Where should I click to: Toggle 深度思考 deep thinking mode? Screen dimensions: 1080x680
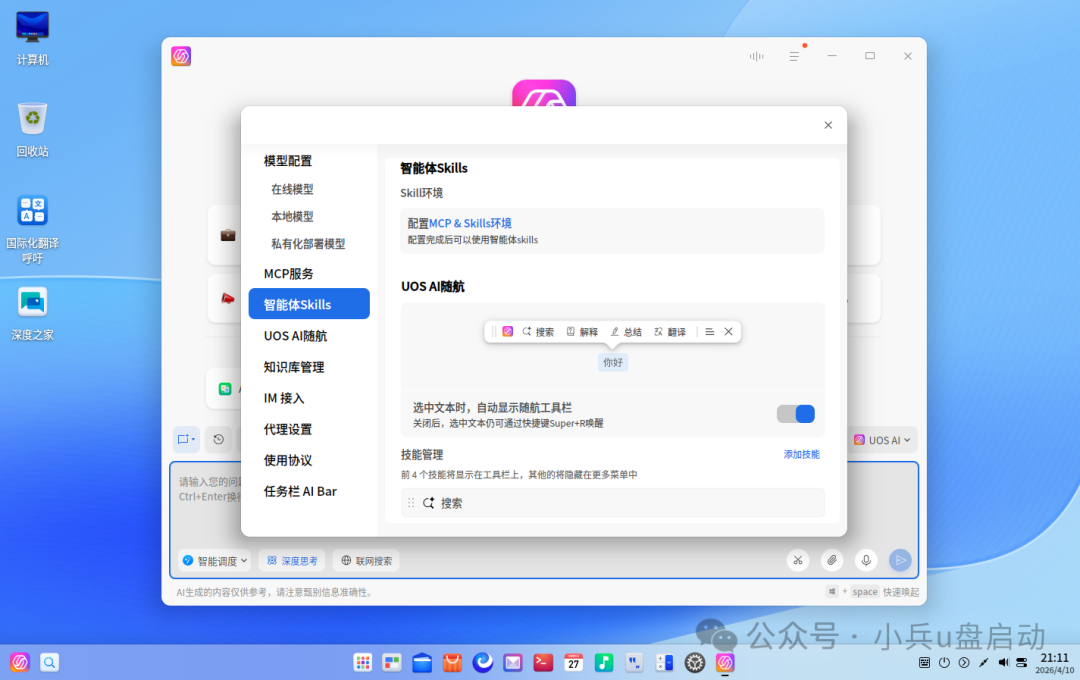coord(291,560)
